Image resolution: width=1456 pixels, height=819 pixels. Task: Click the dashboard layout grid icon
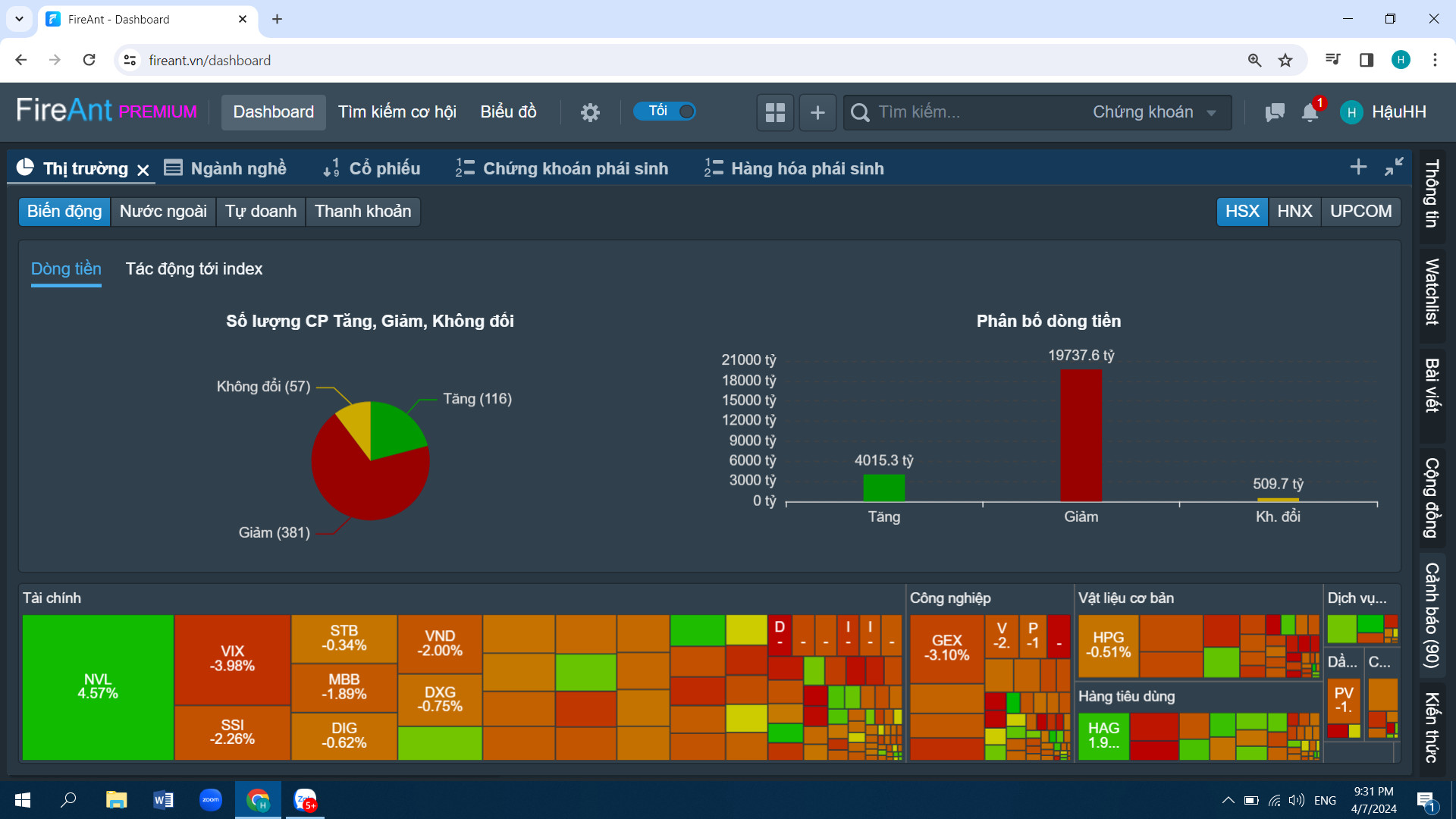[x=775, y=112]
